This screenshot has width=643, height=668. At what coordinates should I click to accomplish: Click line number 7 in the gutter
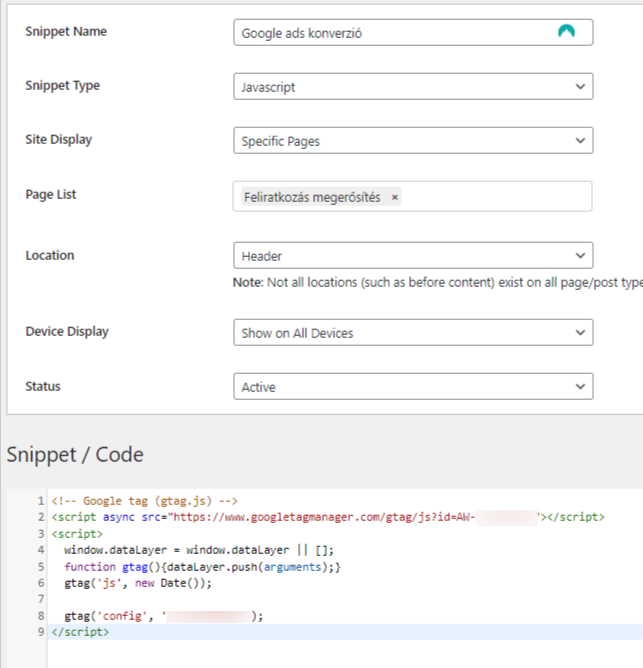(41, 599)
